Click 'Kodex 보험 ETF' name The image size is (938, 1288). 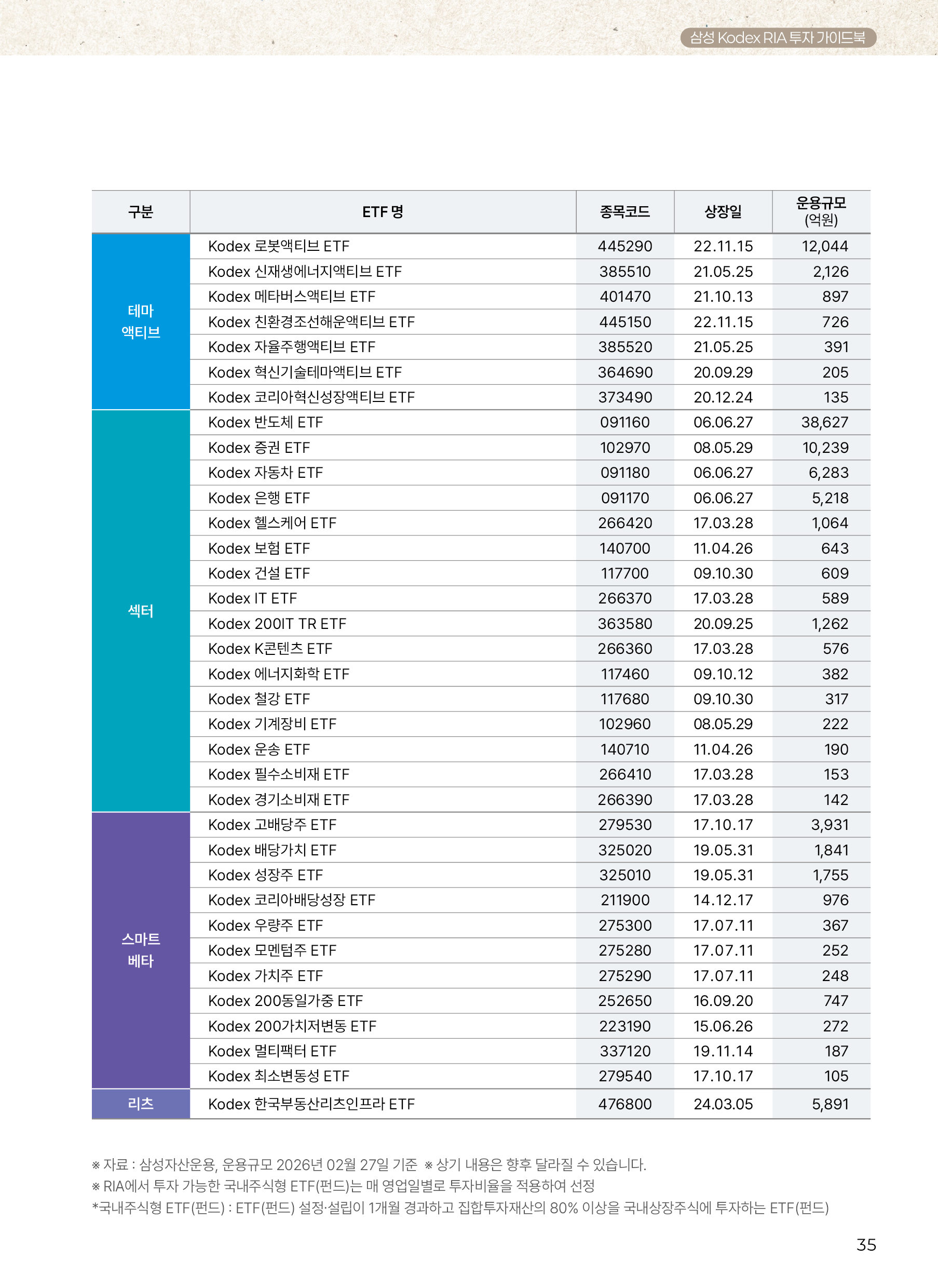click(x=259, y=548)
